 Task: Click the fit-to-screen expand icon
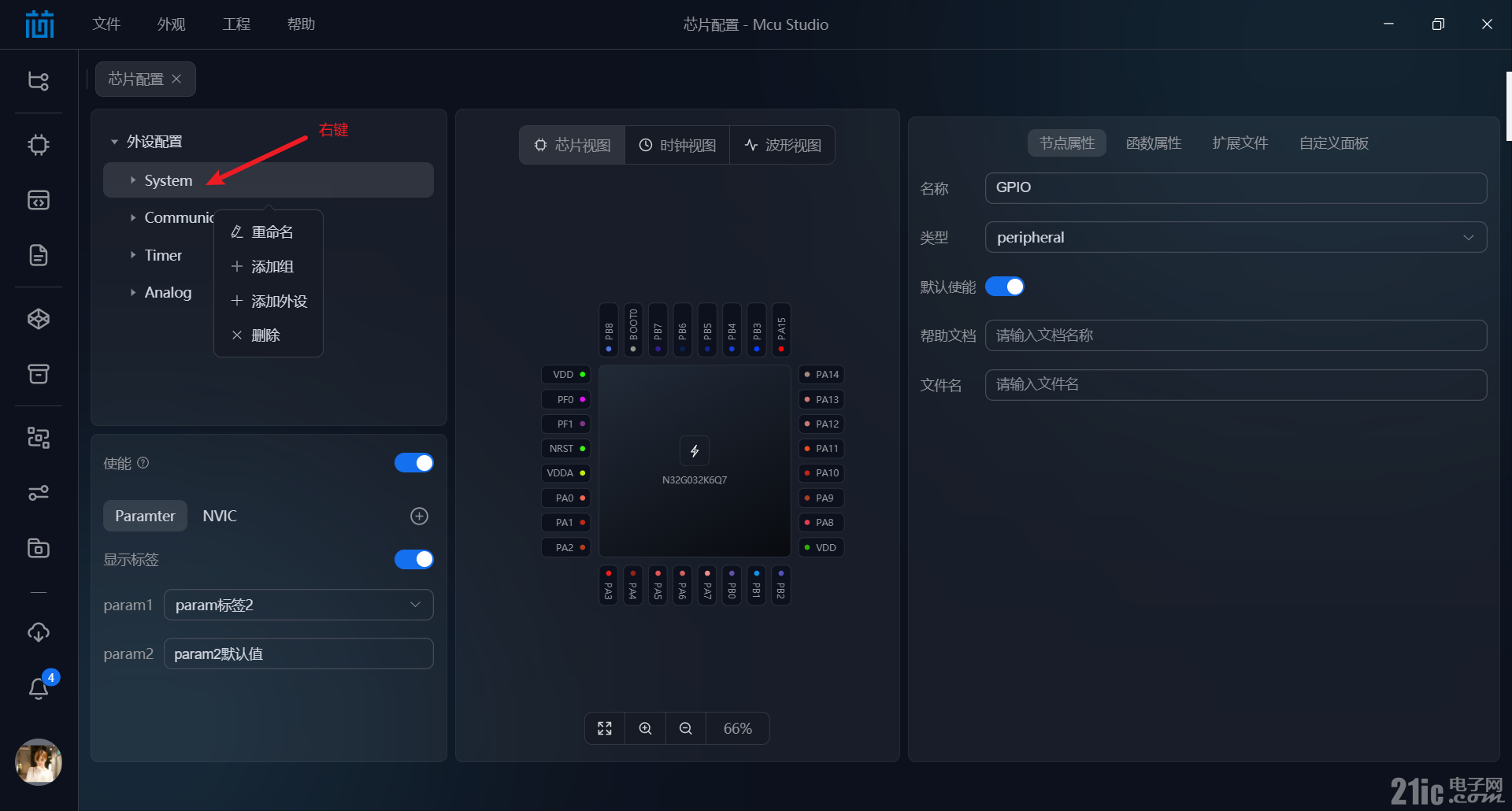coord(605,728)
